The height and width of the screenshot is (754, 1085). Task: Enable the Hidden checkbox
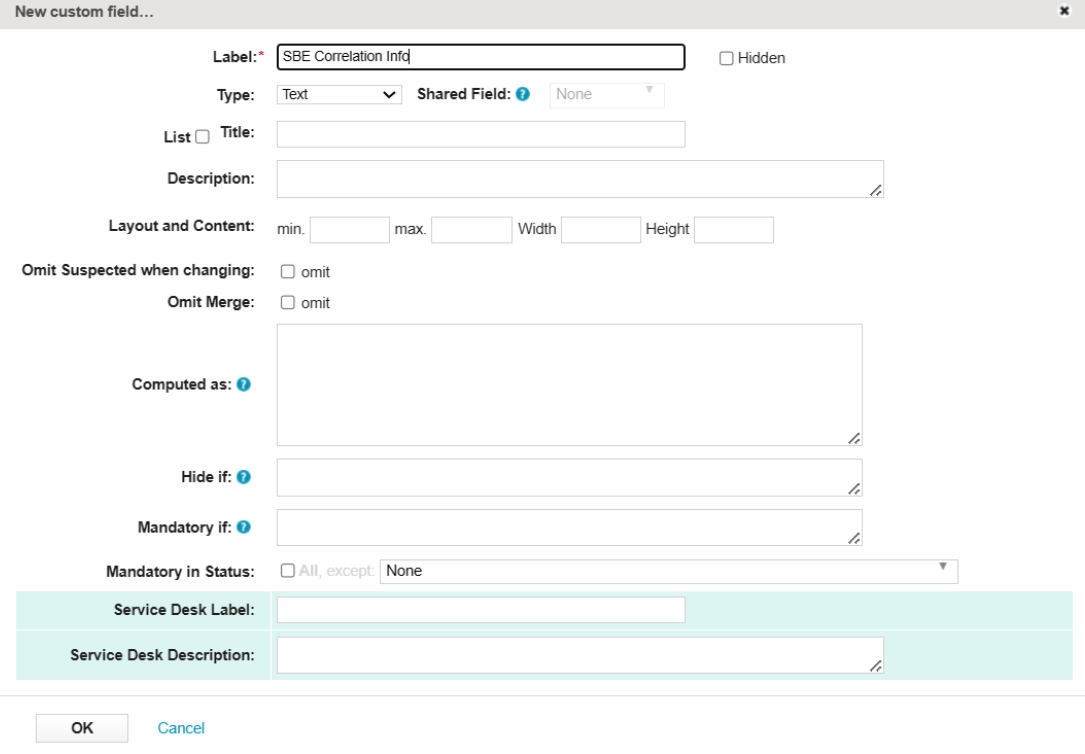[727, 58]
